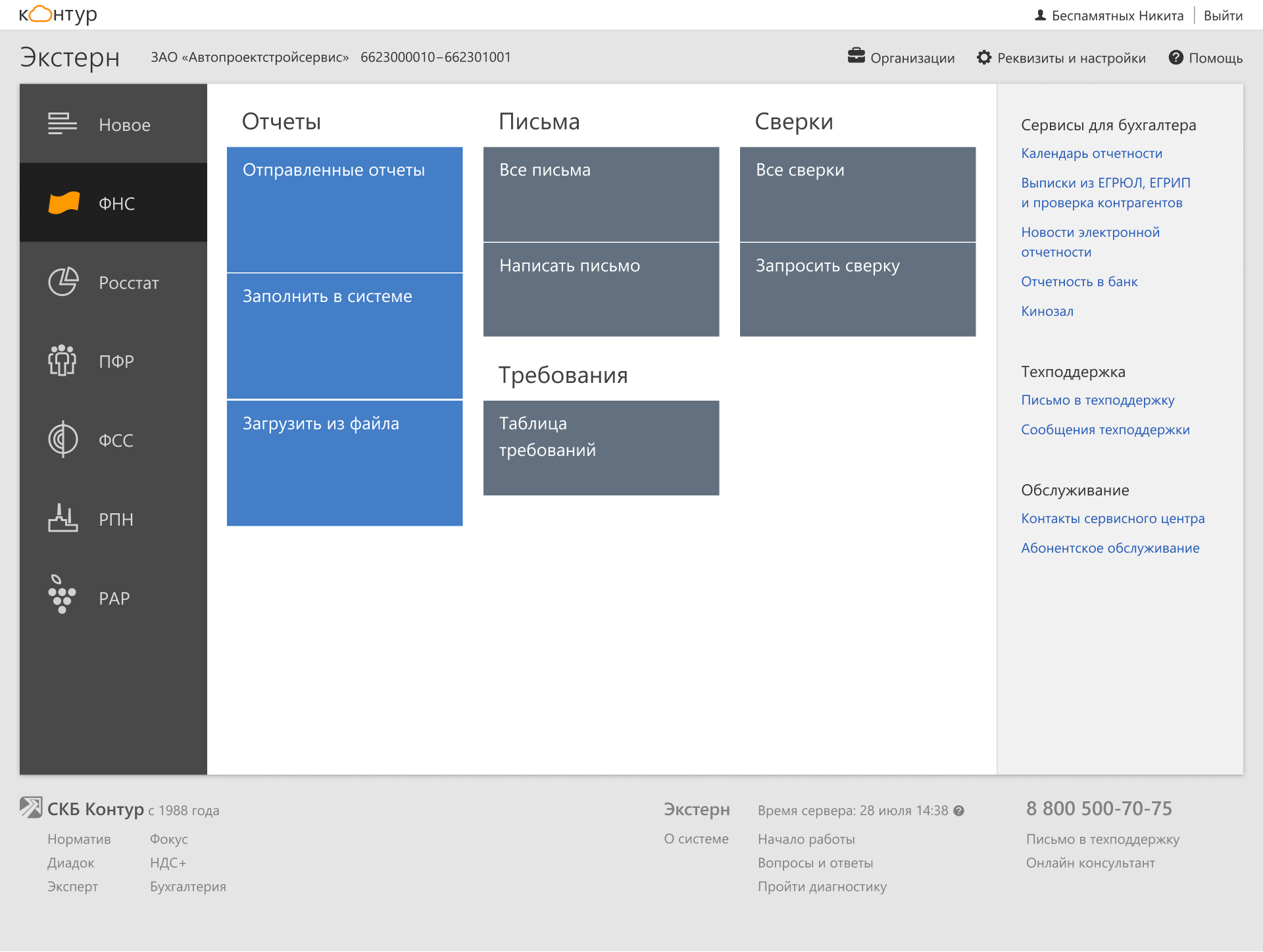Choose Загрузить из файла tile
The image size is (1263, 952).
[x=345, y=463]
